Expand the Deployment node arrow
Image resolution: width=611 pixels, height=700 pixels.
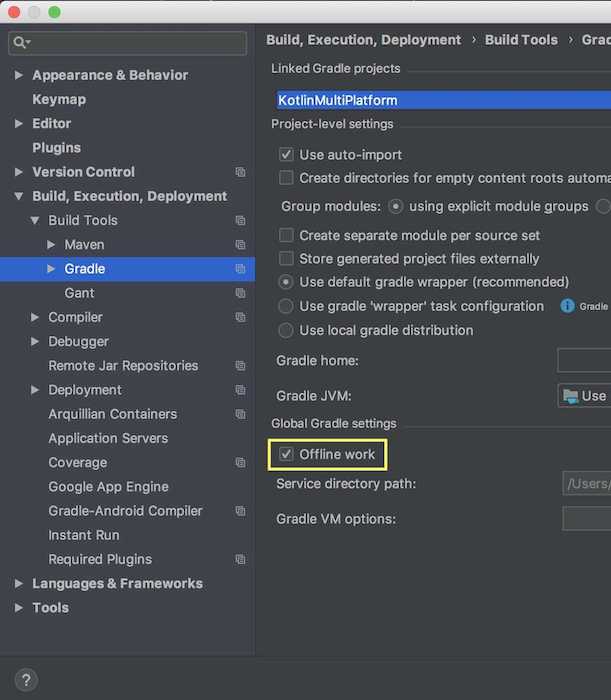pyautogui.click(x=34, y=390)
